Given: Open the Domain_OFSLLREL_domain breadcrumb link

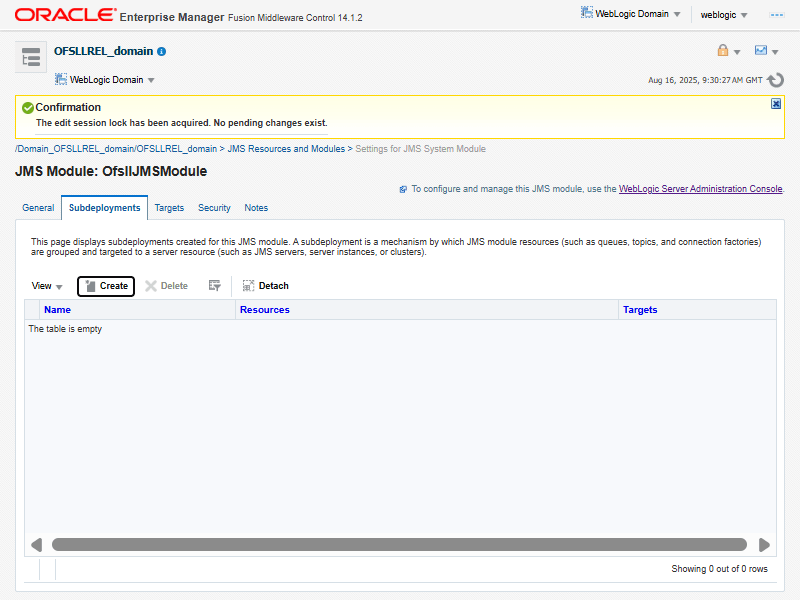Looking at the screenshot, I should tap(116, 149).
